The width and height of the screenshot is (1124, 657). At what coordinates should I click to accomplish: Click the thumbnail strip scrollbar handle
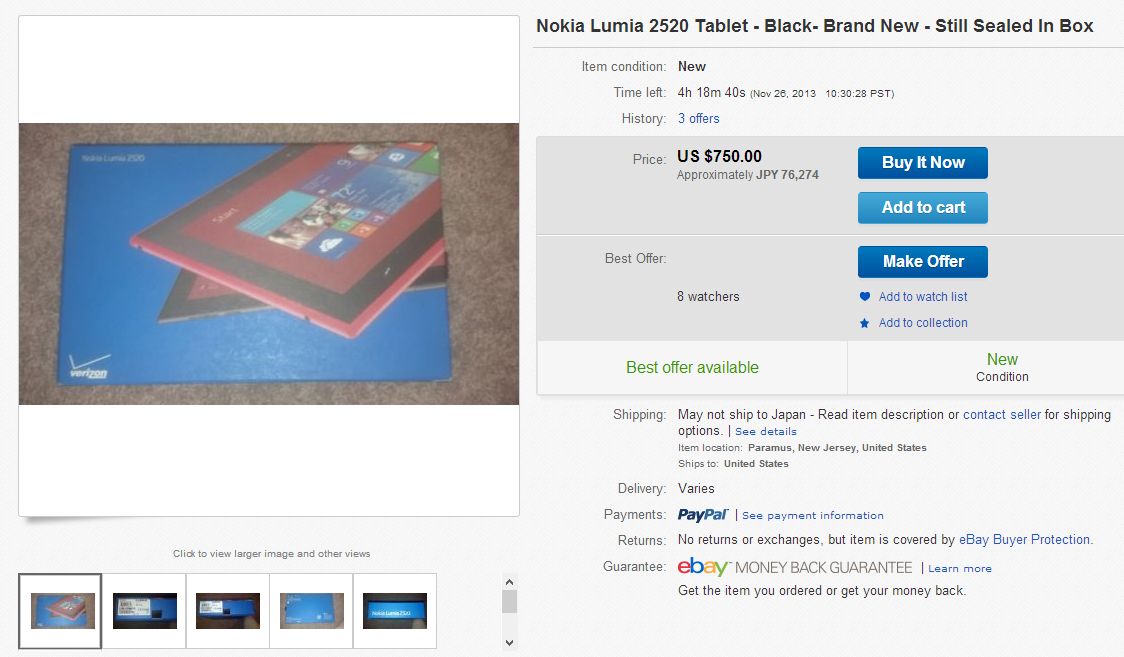click(509, 601)
